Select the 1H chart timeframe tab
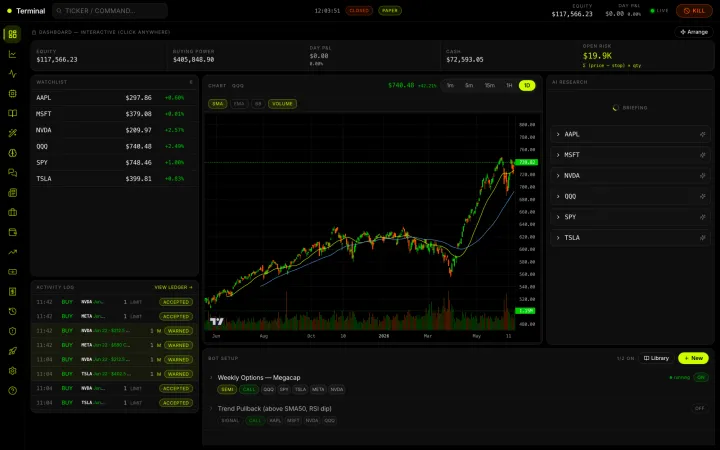The height and width of the screenshot is (450, 720). tap(509, 85)
